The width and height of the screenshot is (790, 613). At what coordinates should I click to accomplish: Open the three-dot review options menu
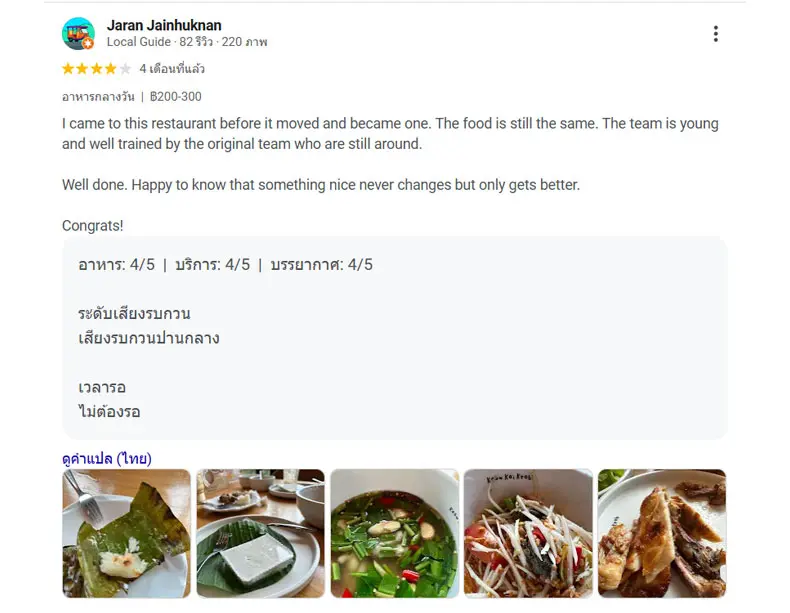[715, 34]
